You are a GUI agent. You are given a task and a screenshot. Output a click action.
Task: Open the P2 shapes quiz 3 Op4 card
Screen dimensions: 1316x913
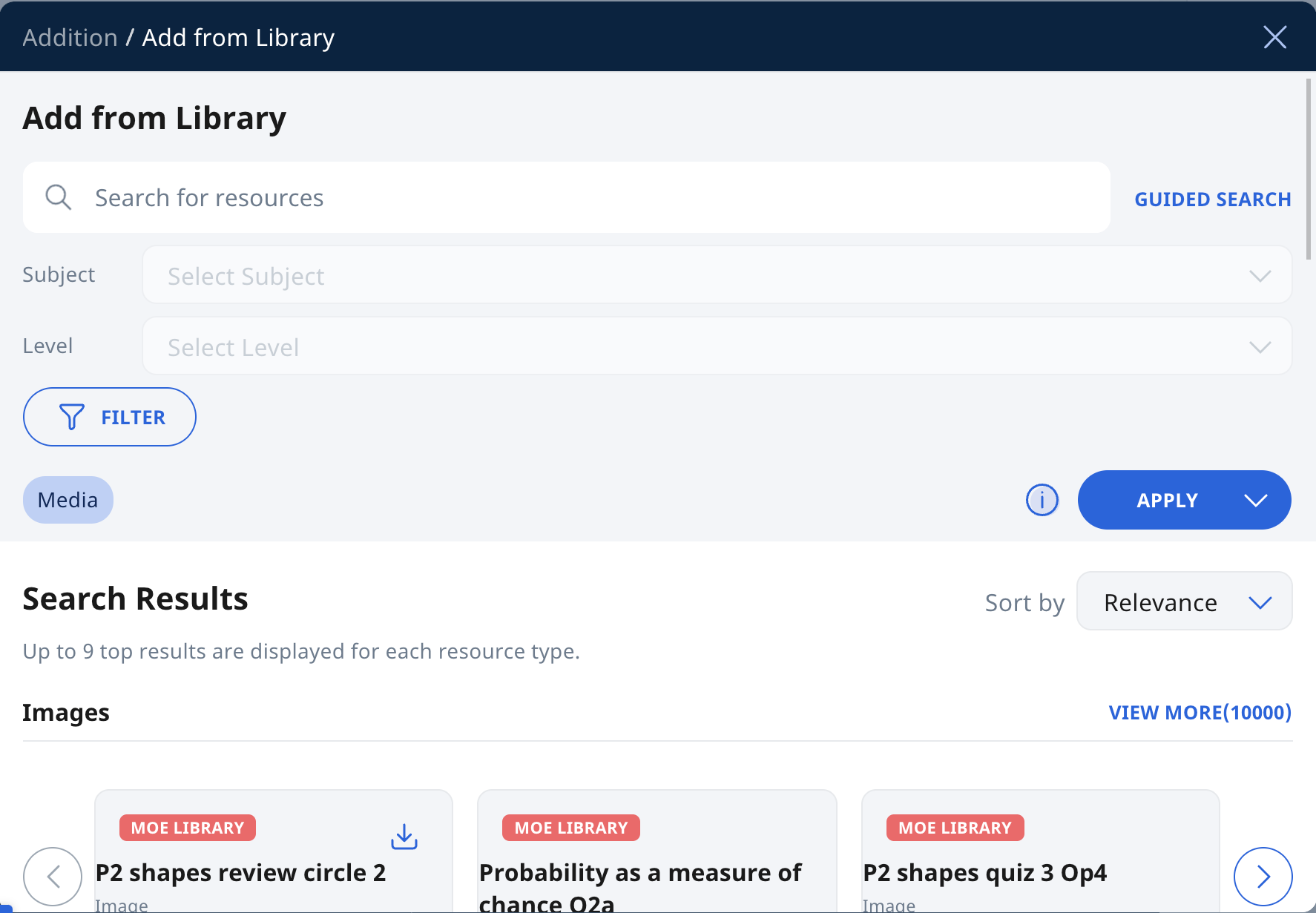click(984, 873)
